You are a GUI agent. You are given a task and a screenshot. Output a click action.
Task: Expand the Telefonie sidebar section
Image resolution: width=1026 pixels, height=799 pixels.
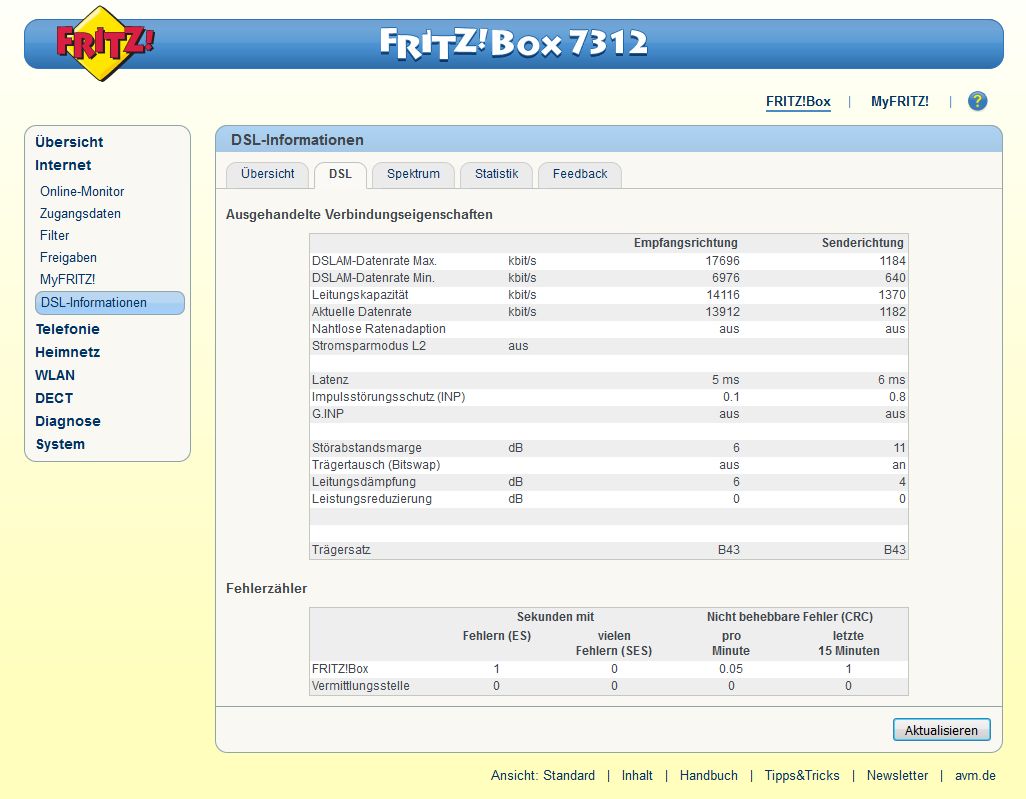[x=67, y=329]
